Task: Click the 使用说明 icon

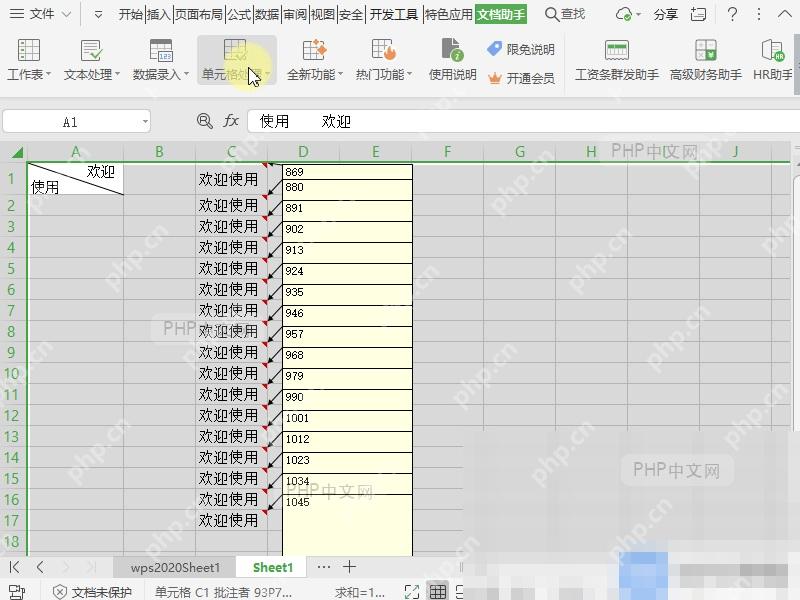Action: tap(452, 49)
